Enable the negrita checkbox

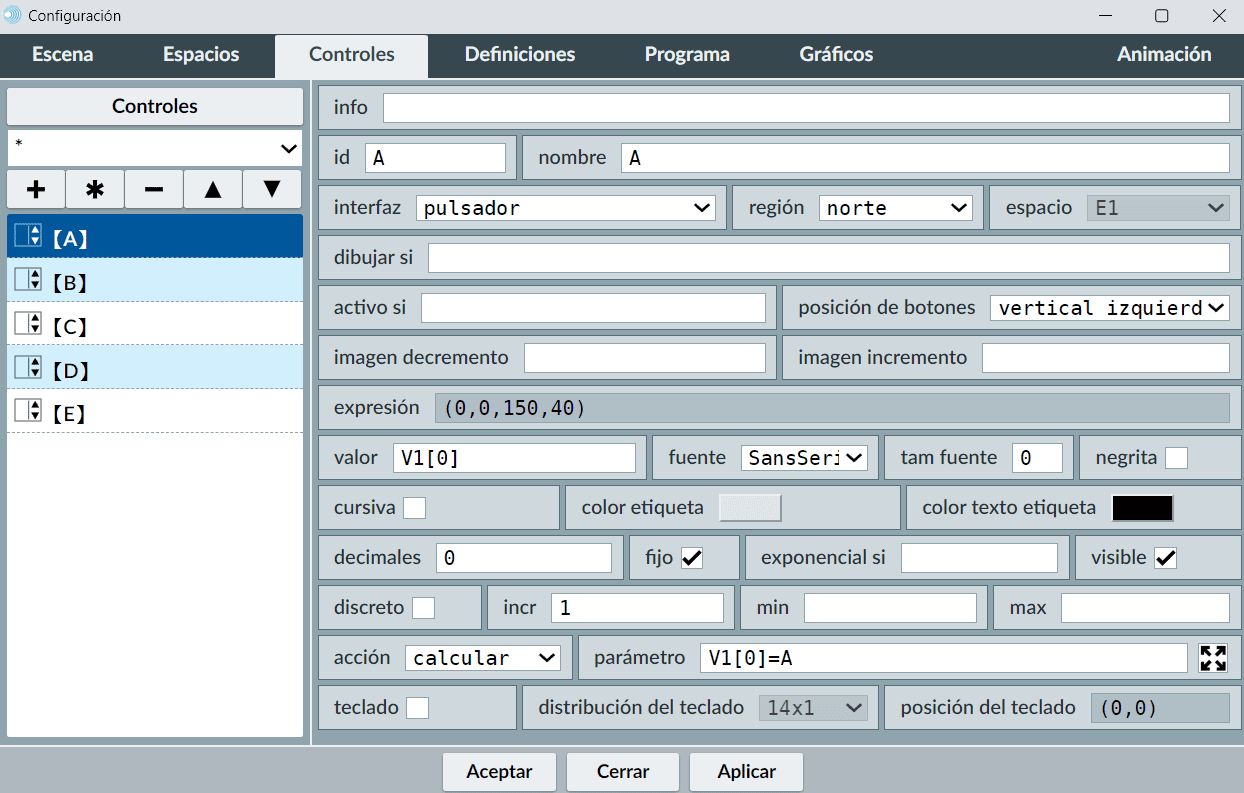1177,458
